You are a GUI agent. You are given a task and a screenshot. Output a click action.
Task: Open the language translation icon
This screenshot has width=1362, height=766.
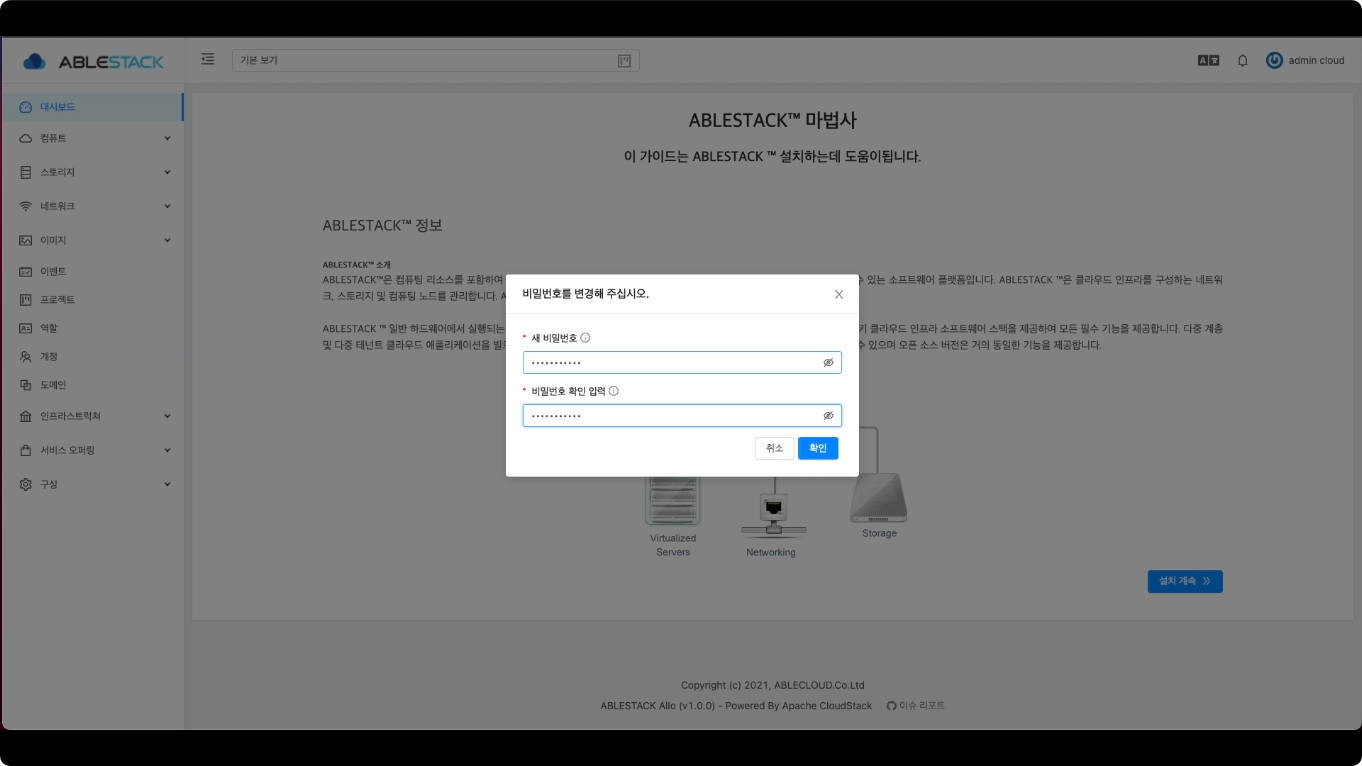coord(1208,60)
